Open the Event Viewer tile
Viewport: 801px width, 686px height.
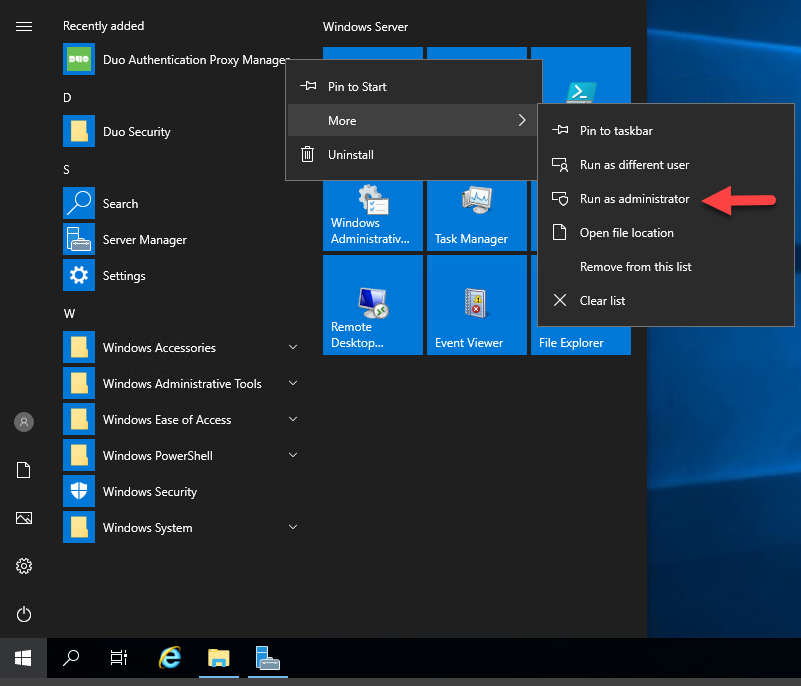(477, 305)
